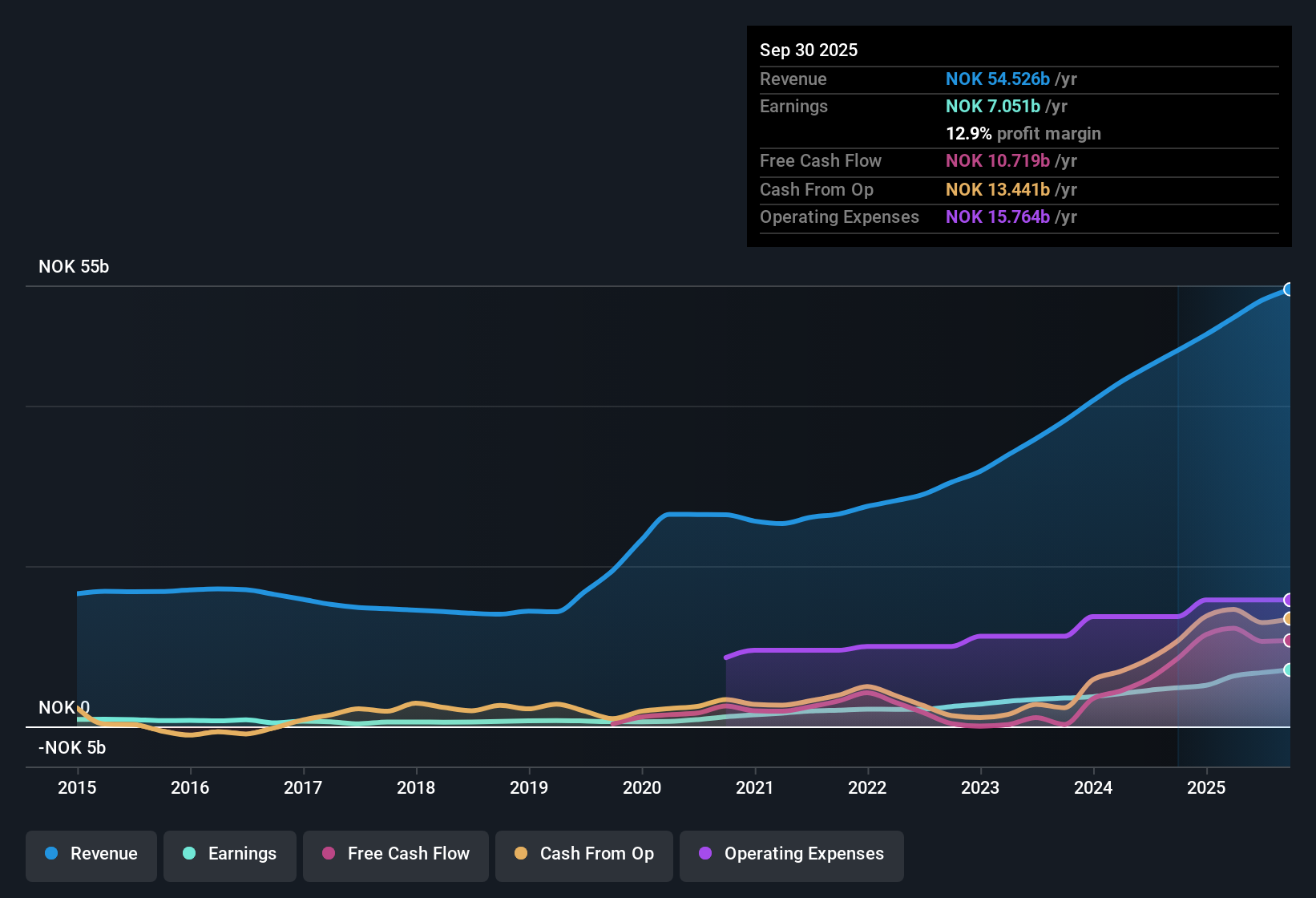Click the orange Cash From Op legend dot
1316x898 pixels.
click(x=521, y=853)
